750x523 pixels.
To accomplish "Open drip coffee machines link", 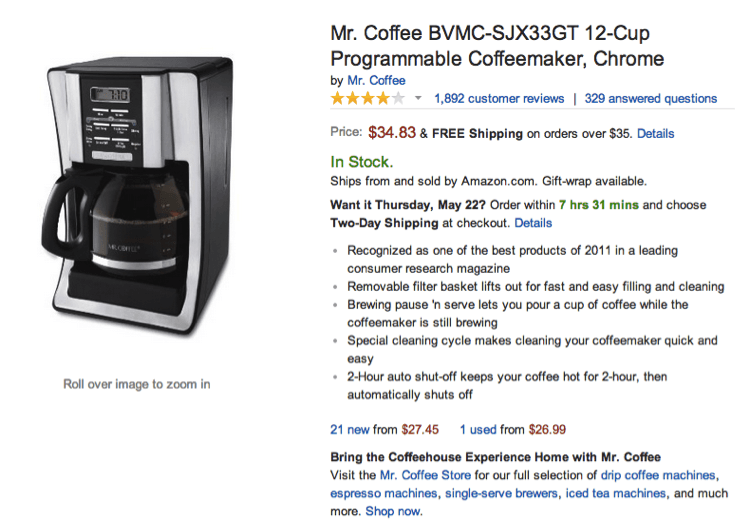I will pyautogui.click(x=658, y=475).
